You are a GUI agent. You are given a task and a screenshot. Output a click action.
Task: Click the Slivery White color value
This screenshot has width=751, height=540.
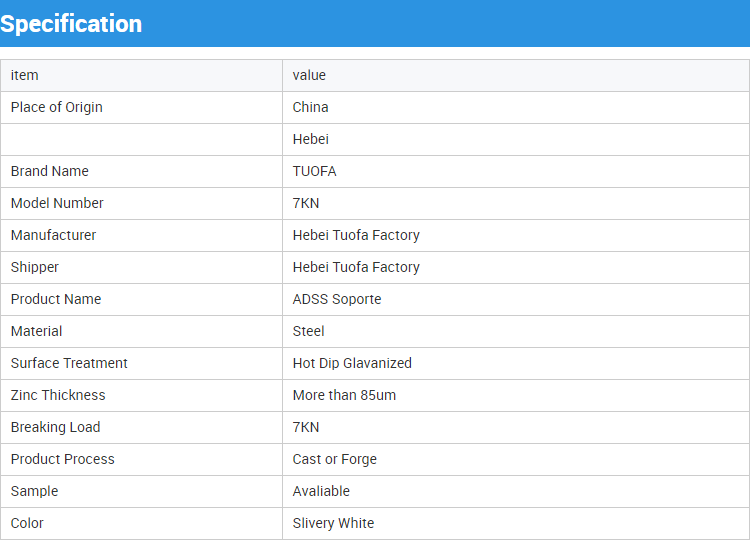333,523
